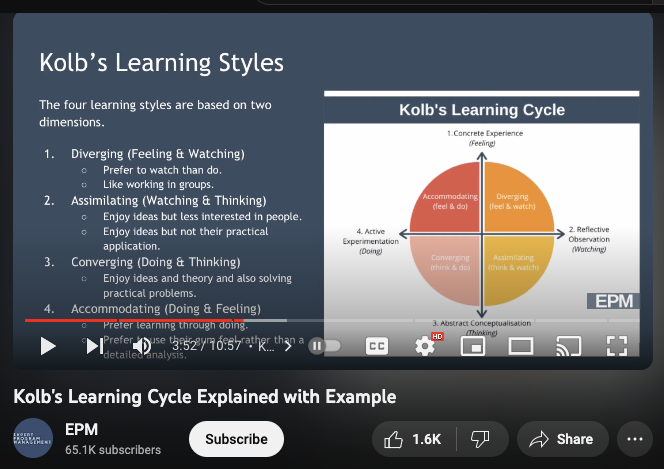Turn on closed captions

376,346
